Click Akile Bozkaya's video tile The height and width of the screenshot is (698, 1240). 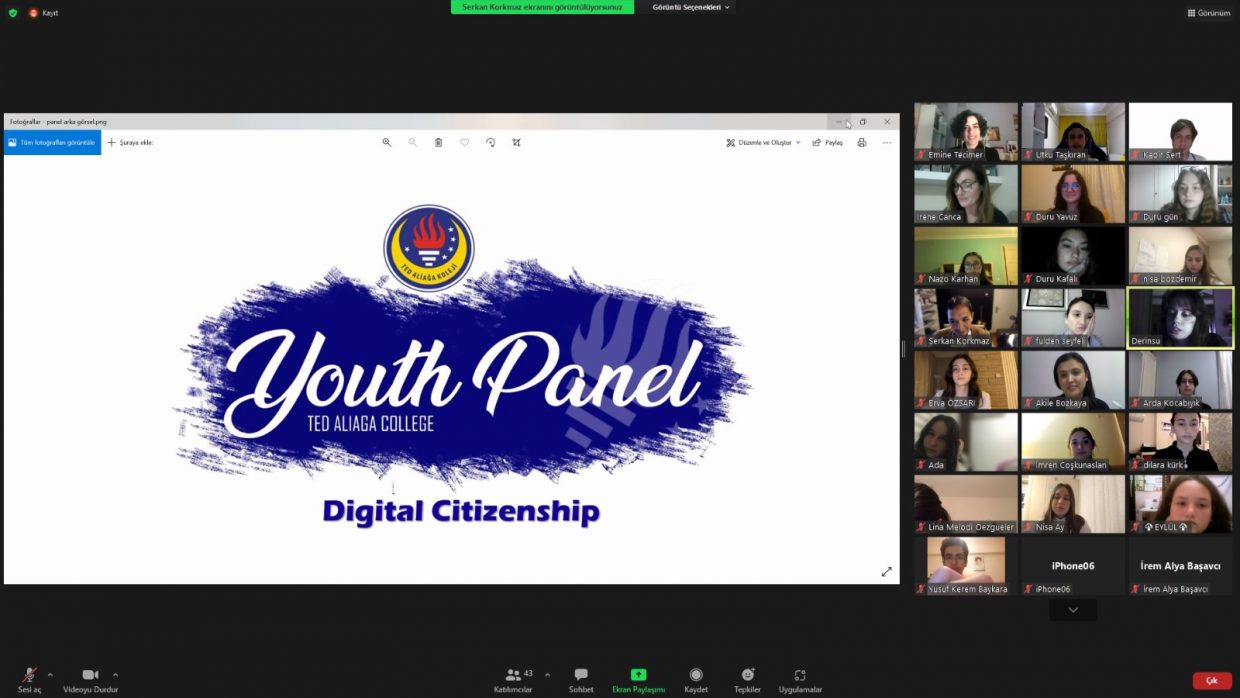pyautogui.click(x=1073, y=380)
